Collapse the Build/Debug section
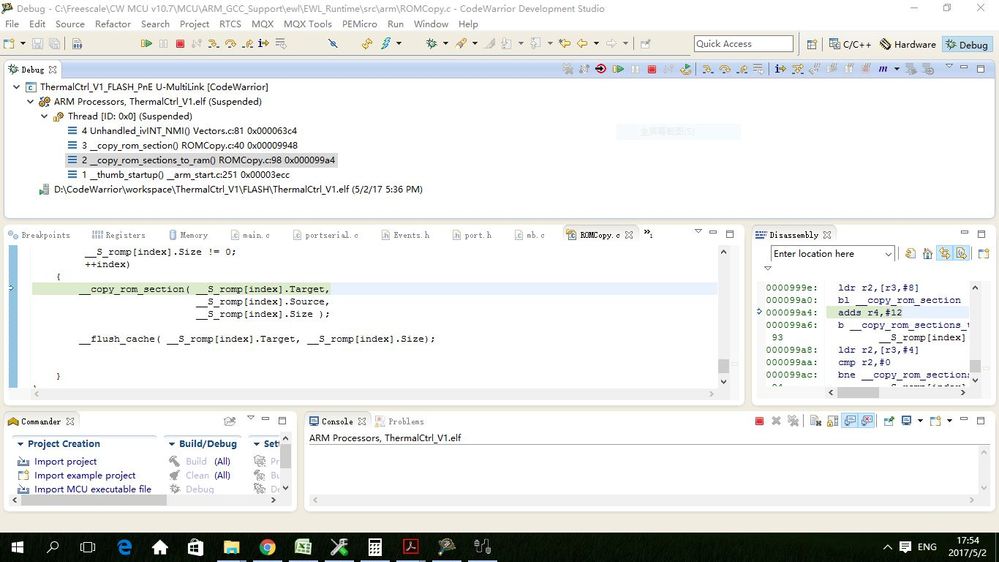This screenshot has width=999, height=562. coord(171,443)
